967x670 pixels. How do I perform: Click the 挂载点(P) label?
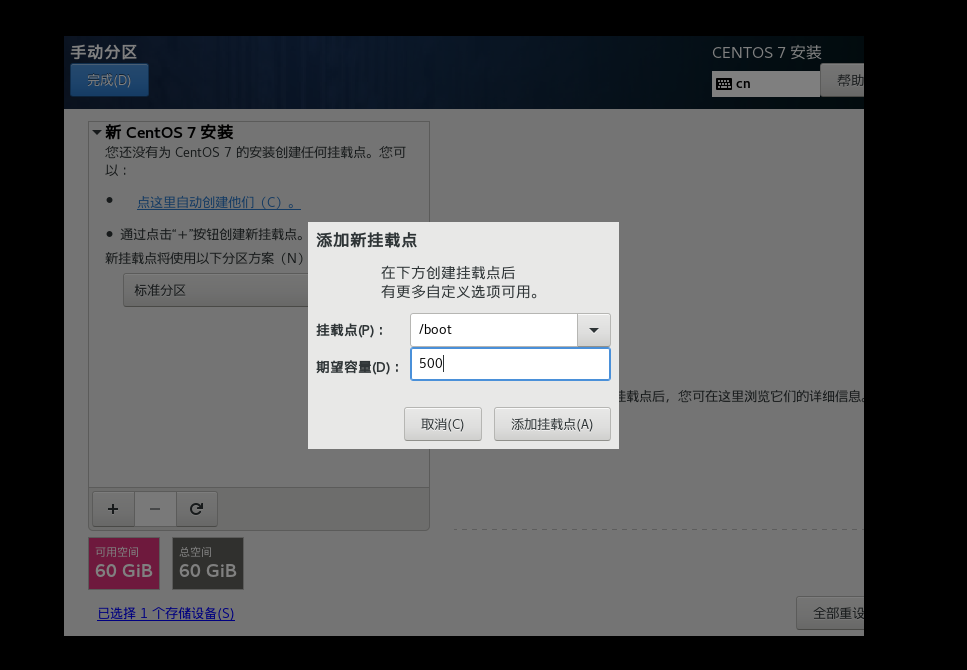350,330
